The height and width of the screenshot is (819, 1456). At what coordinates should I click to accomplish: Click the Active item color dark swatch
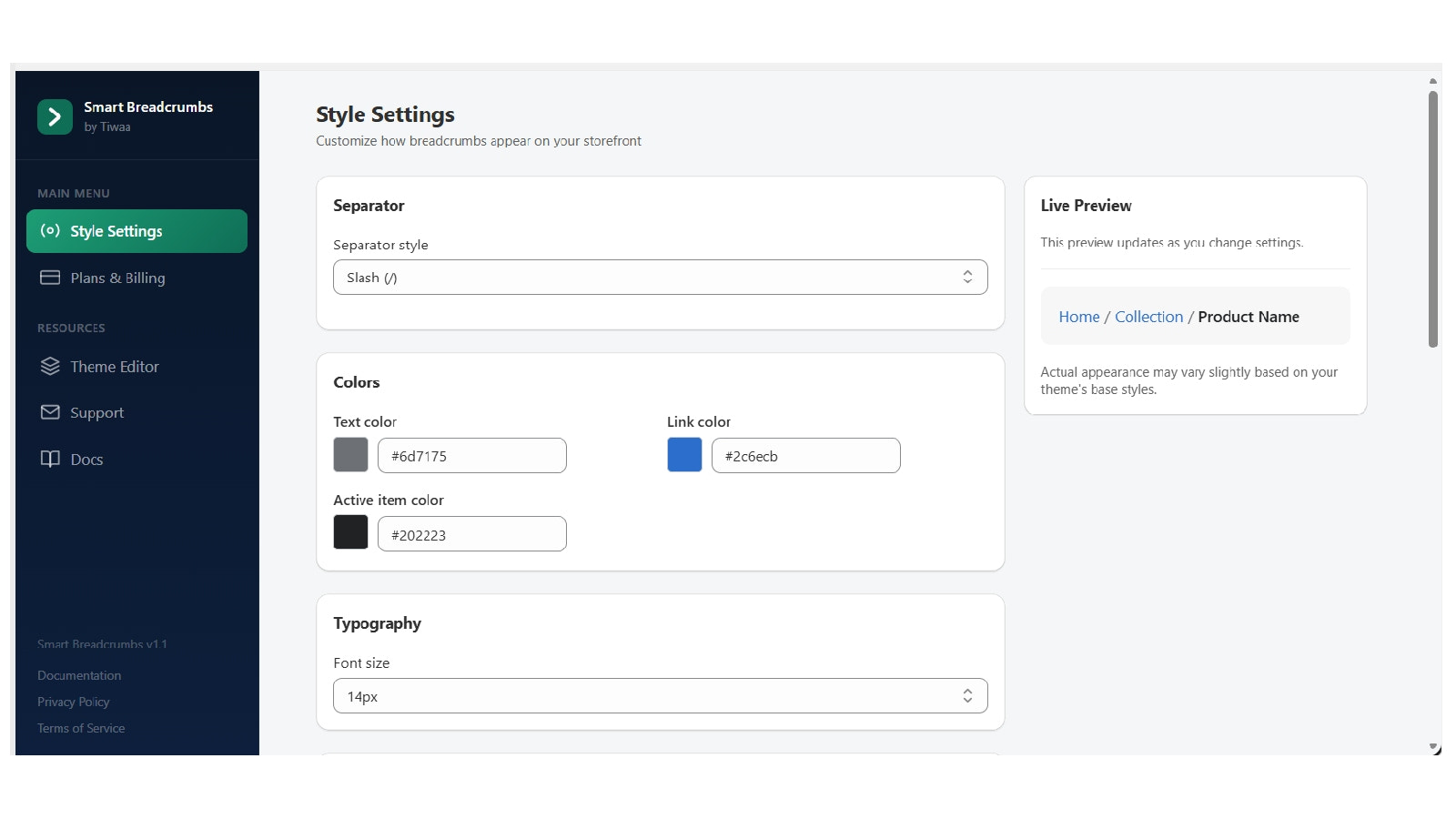click(350, 532)
